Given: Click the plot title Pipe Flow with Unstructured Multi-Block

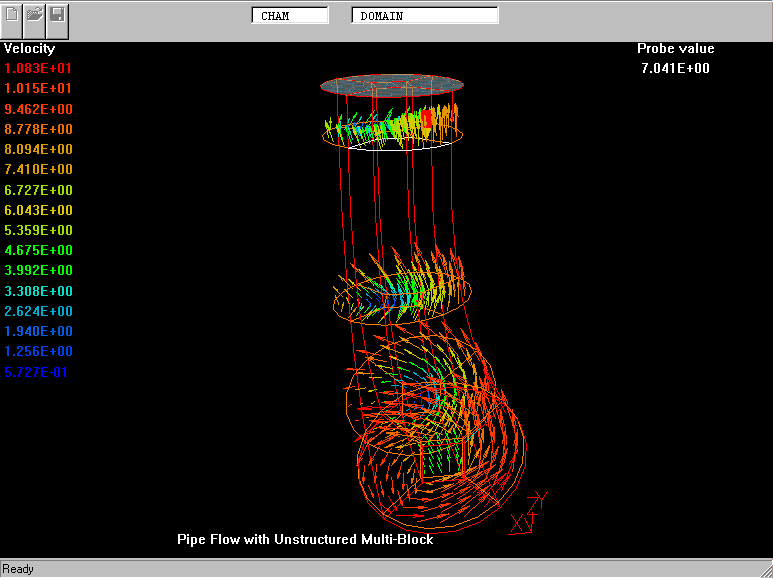Looking at the screenshot, I should coord(305,539).
